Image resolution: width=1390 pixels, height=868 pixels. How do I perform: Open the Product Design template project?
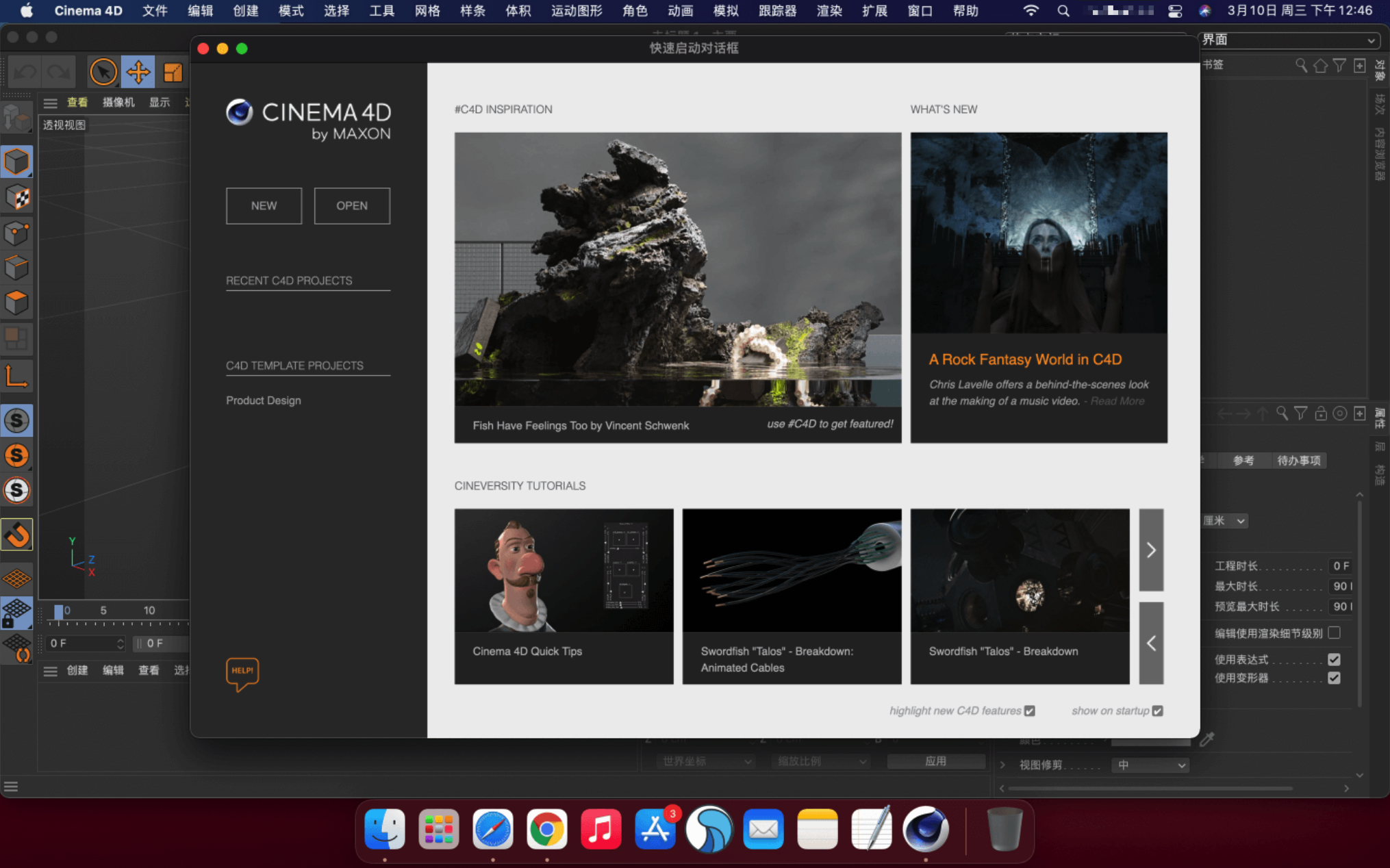pos(264,400)
